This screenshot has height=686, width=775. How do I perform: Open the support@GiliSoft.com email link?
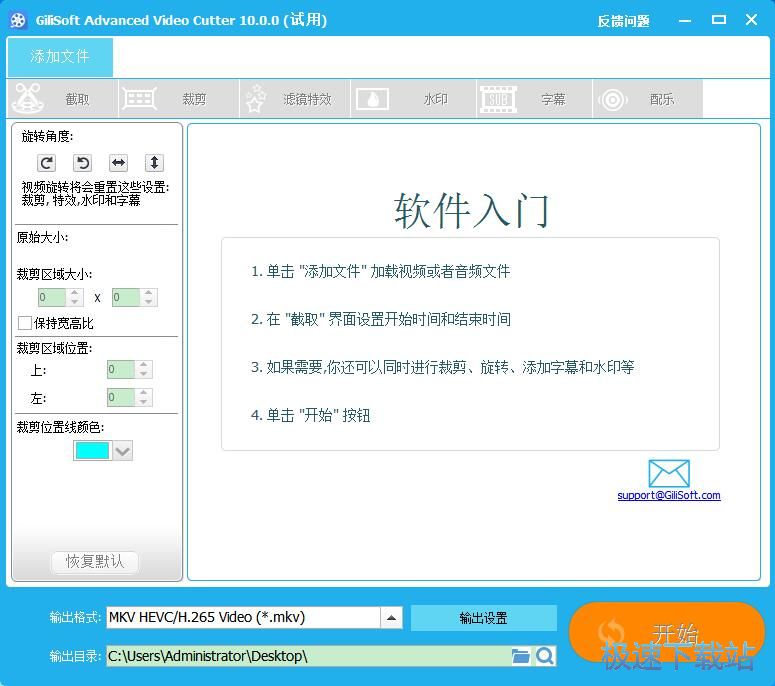(x=669, y=495)
